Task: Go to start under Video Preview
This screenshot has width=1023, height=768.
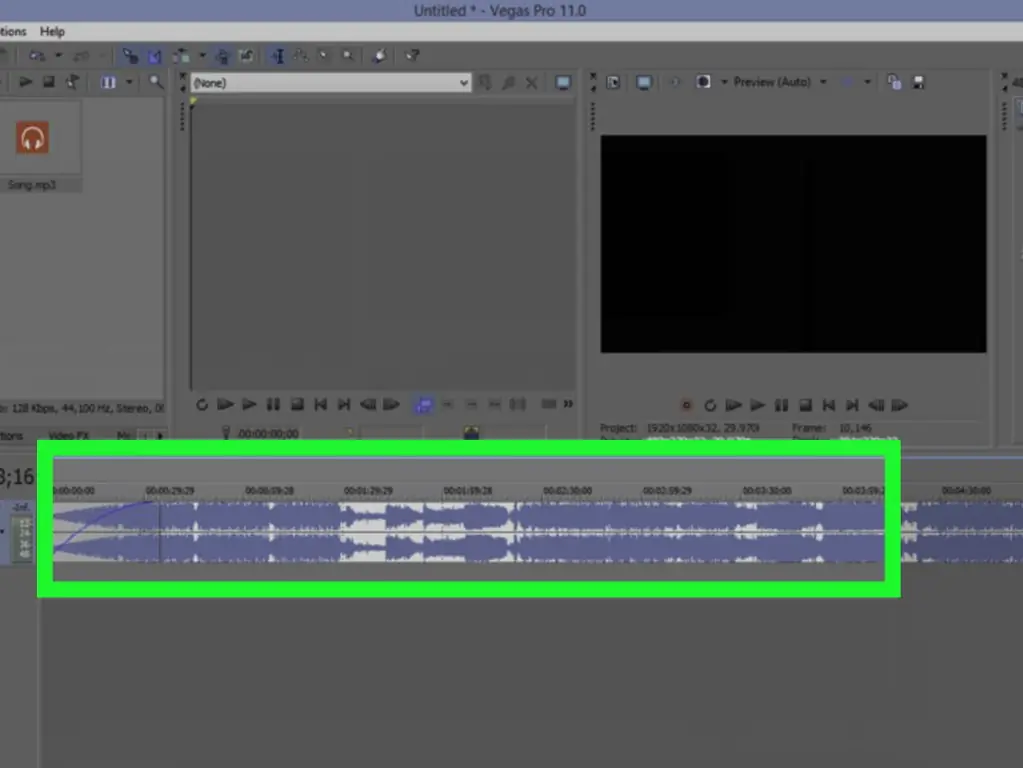Action: click(829, 406)
